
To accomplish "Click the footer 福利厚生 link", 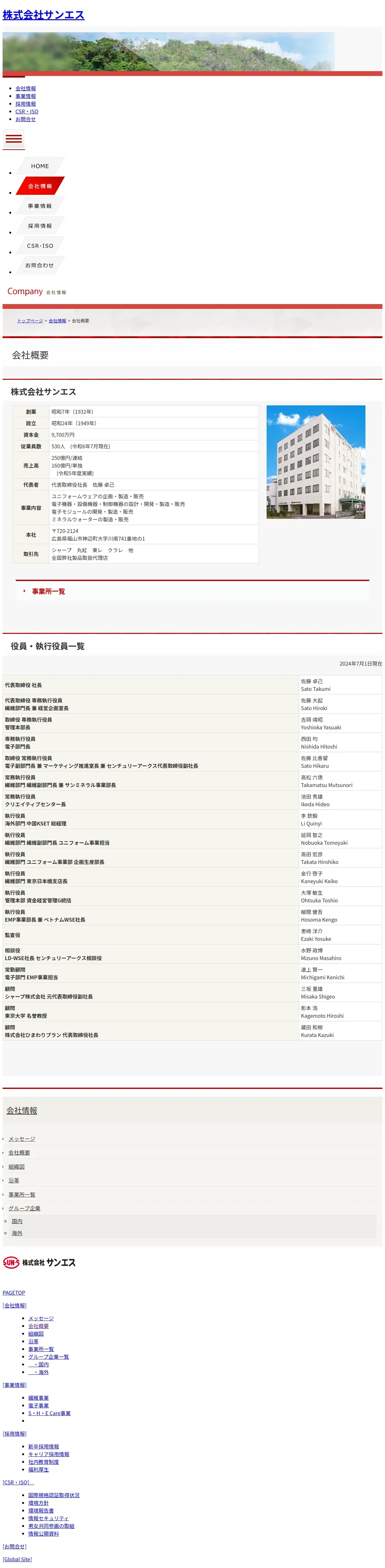I will point(38,1470).
